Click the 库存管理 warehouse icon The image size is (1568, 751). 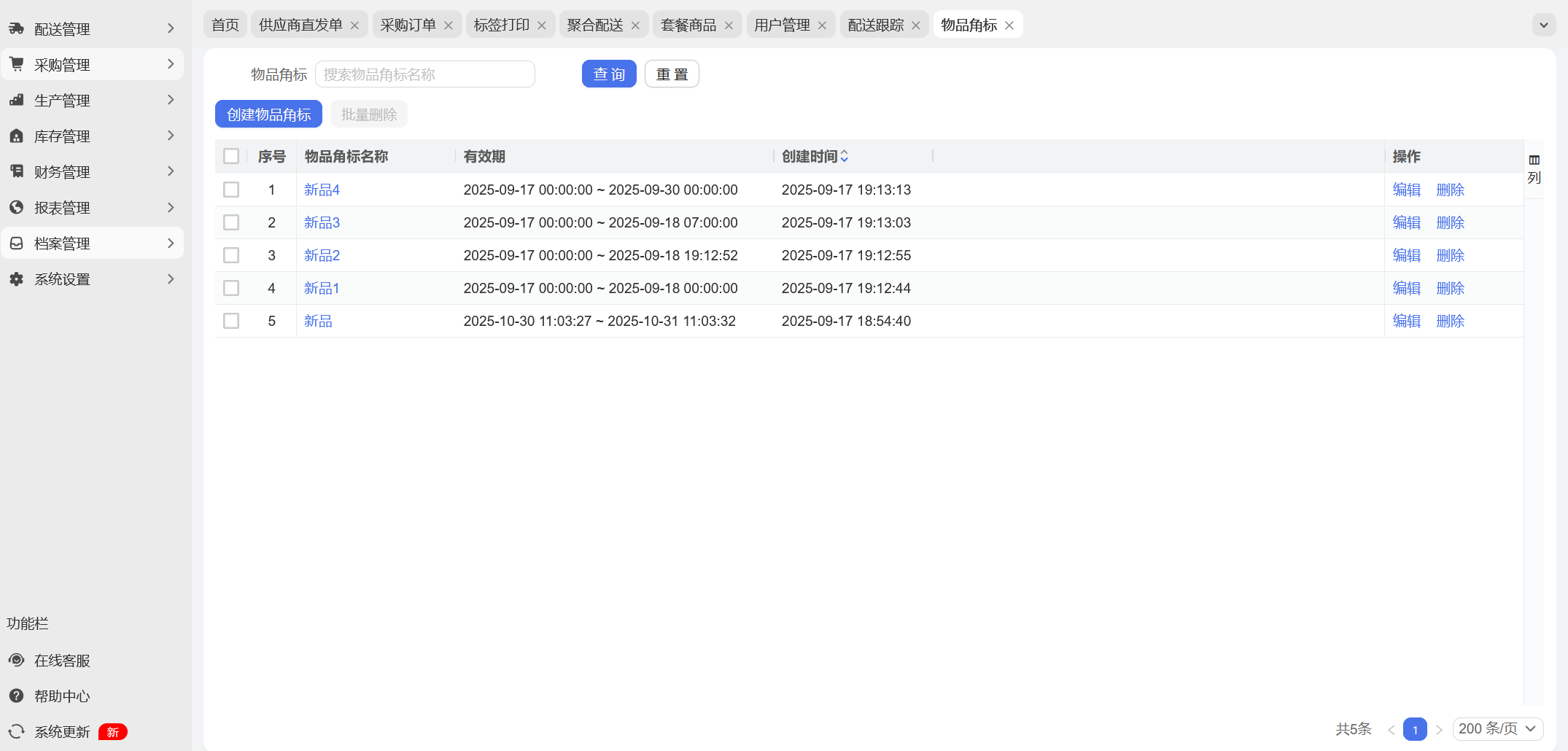click(16, 136)
